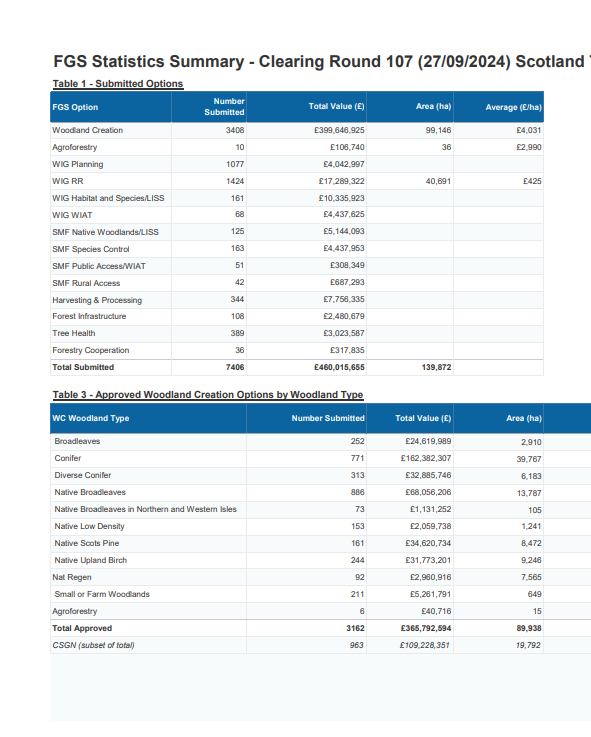Click the Small or Farm Woodlands row label
The width and height of the screenshot is (591, 737).
pos(102,594)
